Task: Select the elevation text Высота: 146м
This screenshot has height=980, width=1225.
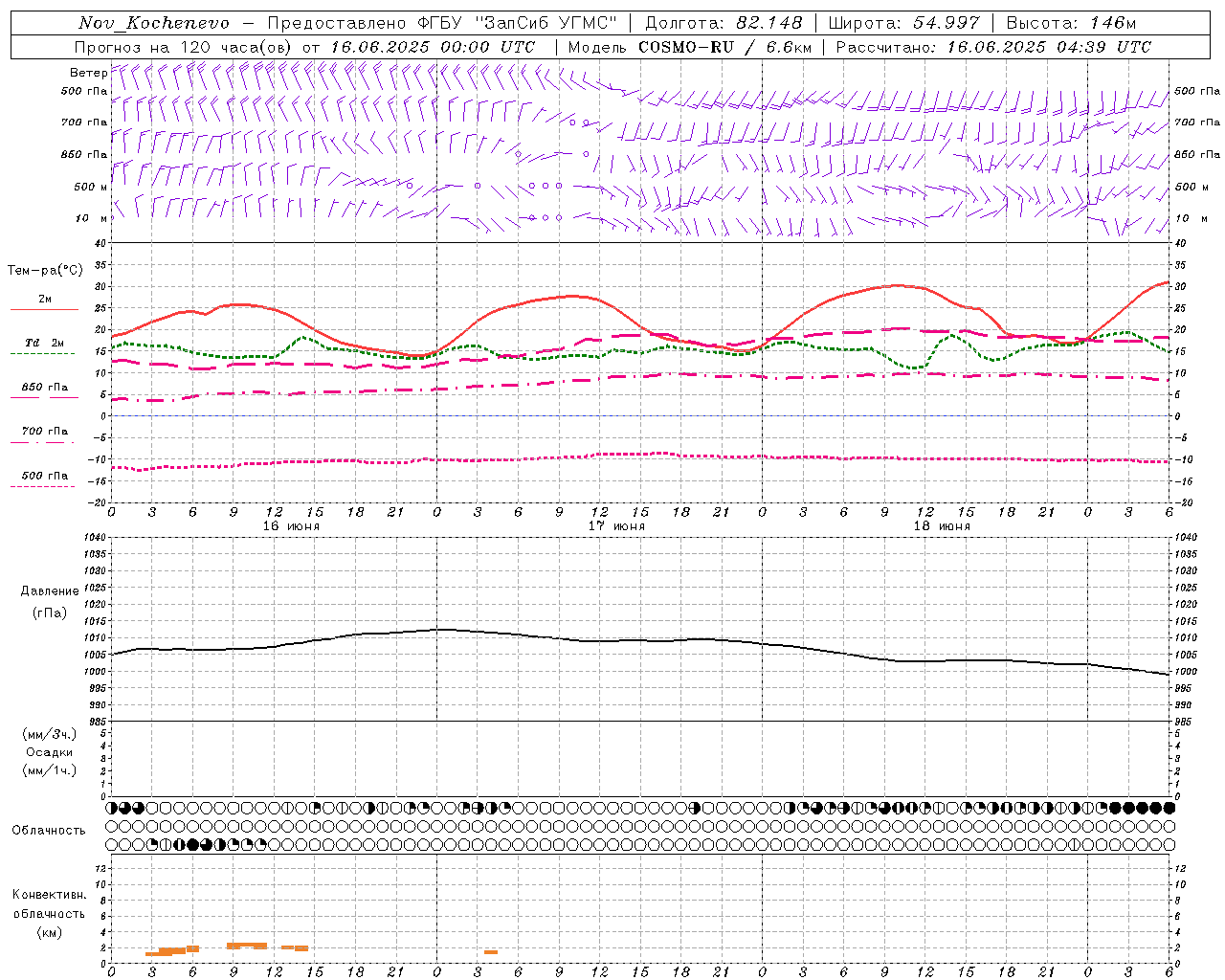Action: (1071, 23)
